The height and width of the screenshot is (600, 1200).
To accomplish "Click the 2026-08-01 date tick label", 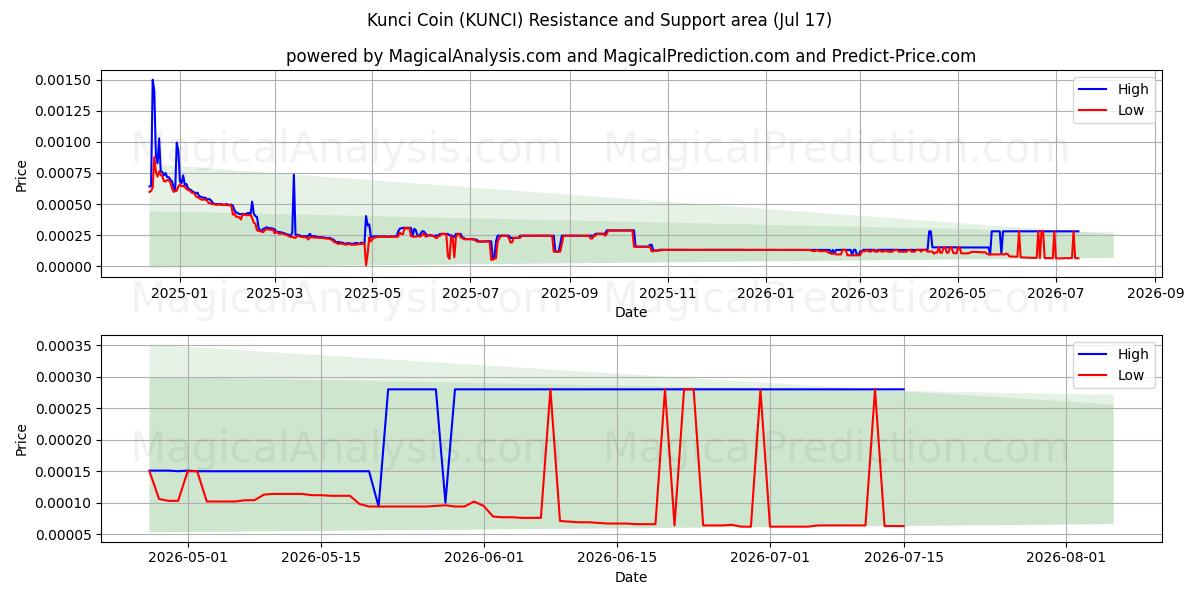I will tap(1066, 558).
